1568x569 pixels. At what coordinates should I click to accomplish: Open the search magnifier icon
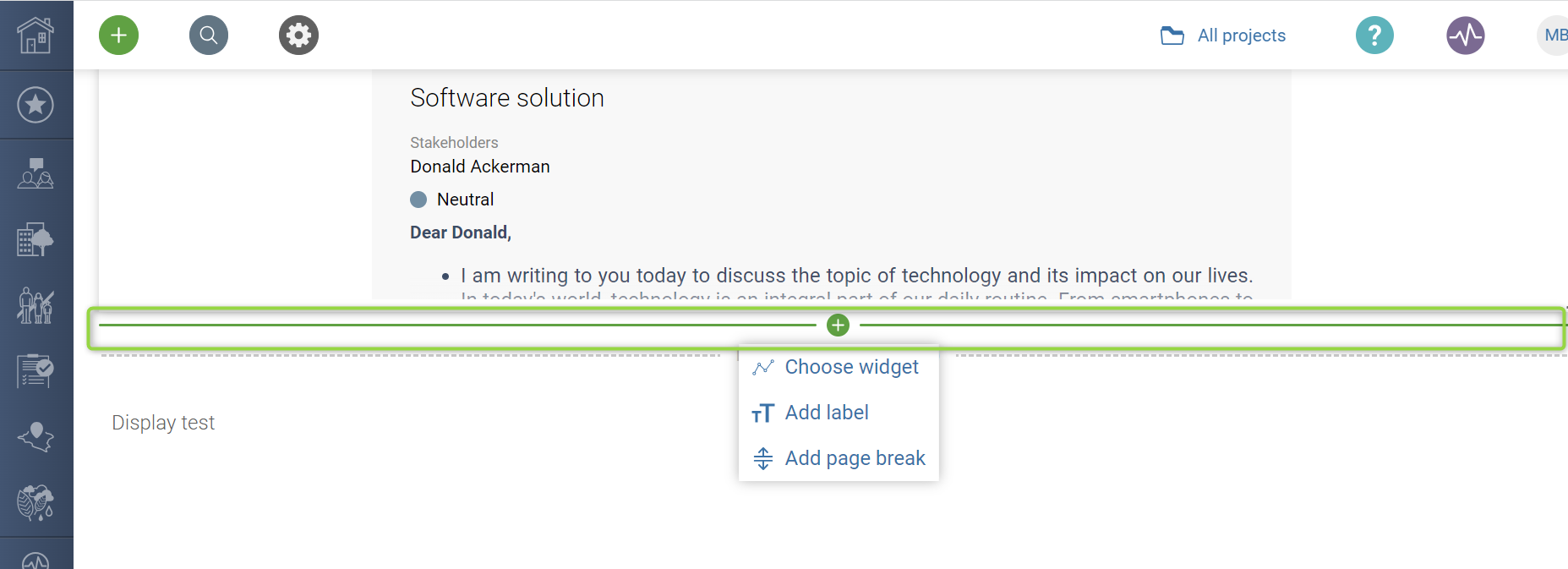[209, 36]
